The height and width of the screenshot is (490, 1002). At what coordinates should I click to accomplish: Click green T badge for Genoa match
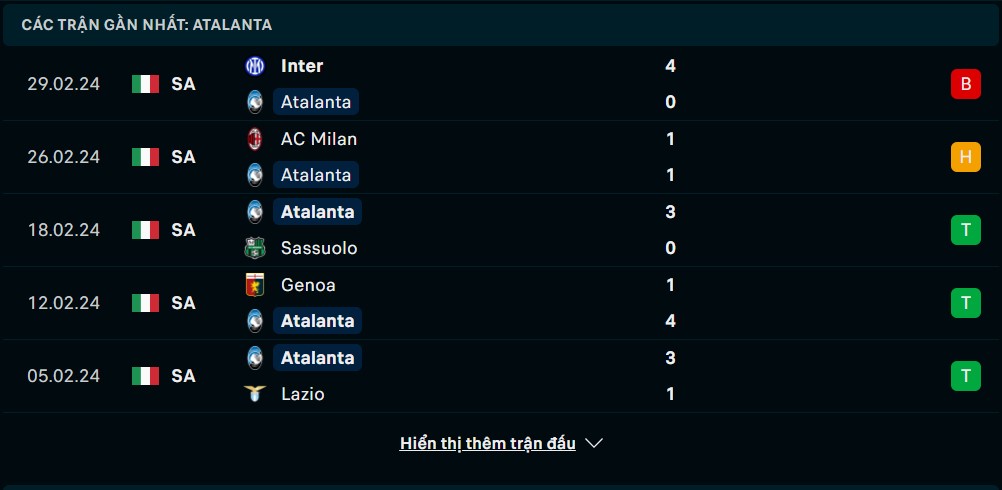pyautogui.click(x=966, y=303)
